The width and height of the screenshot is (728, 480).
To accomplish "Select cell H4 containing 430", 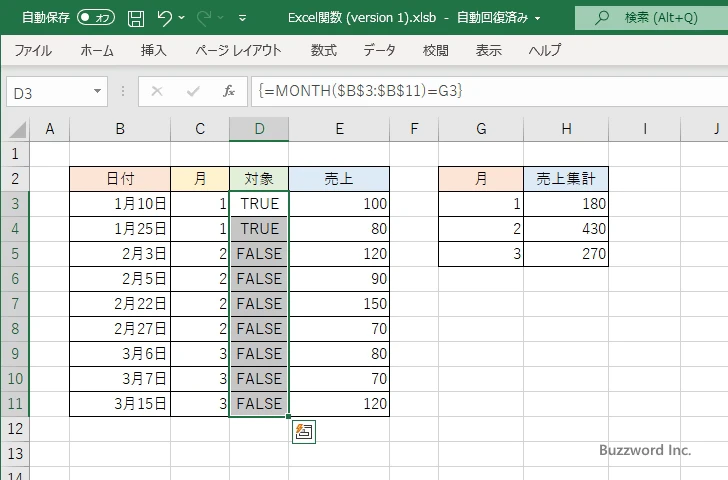I will pyautogui.click(x=565, y=229).
